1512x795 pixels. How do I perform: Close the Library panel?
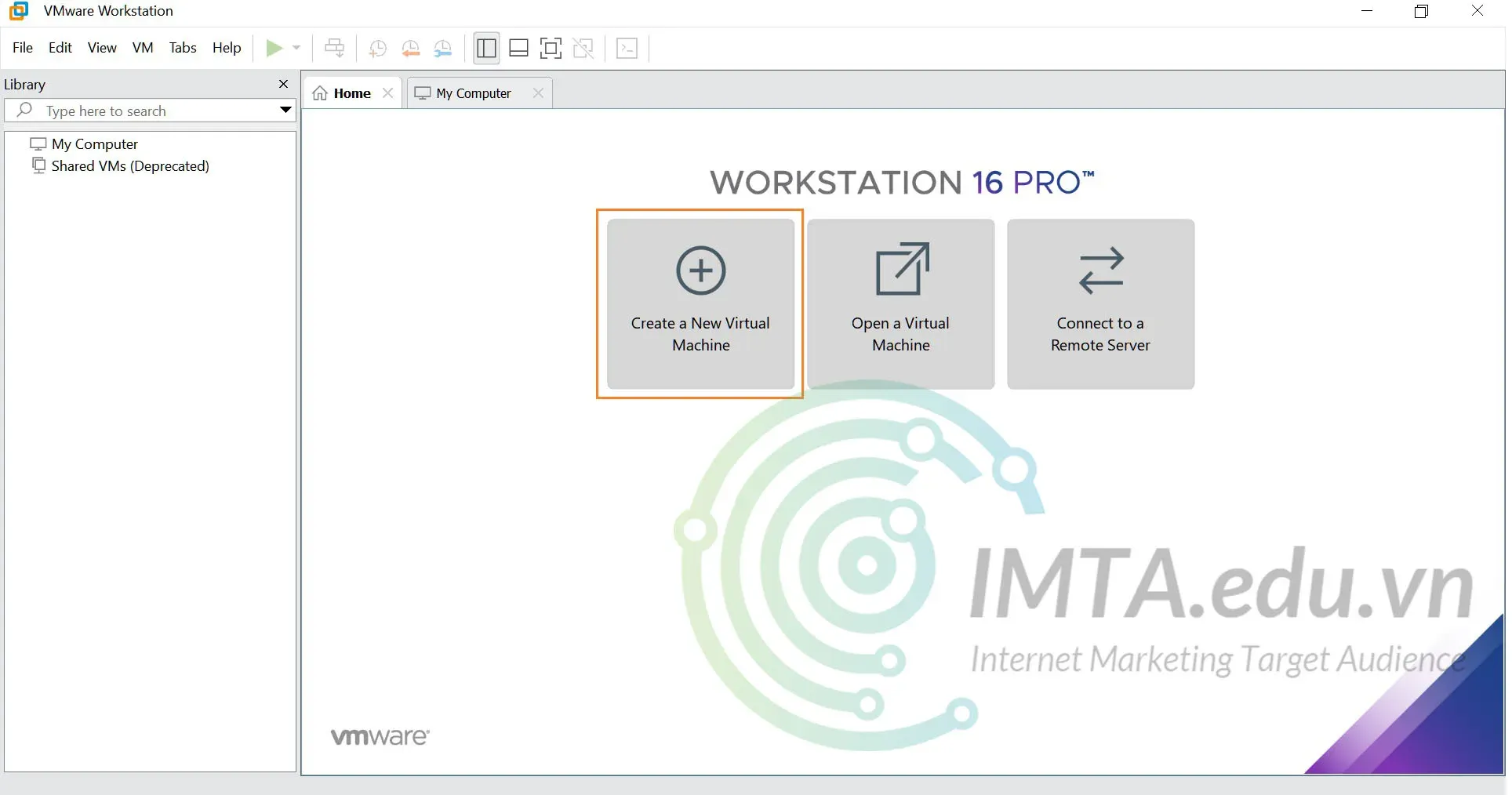tap(284, 84)
